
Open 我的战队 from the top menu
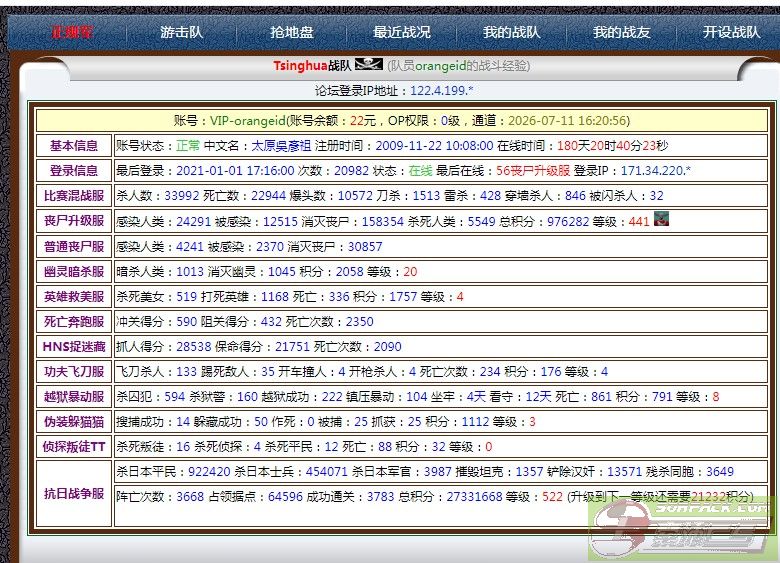(x=511, y=32)
